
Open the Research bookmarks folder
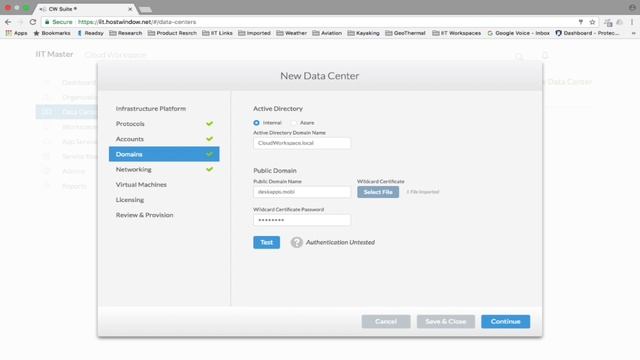pyautogui.click(x=126, y=33)
